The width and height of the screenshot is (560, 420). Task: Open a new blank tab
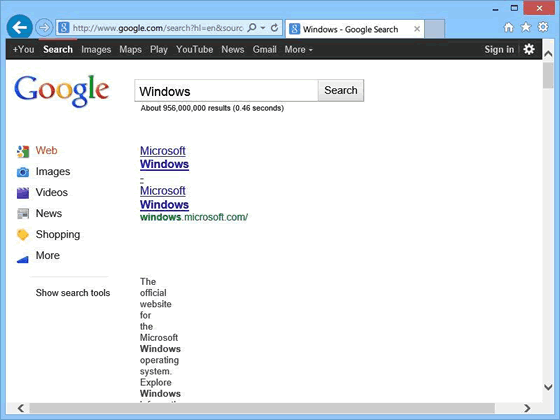click(435, 29)
